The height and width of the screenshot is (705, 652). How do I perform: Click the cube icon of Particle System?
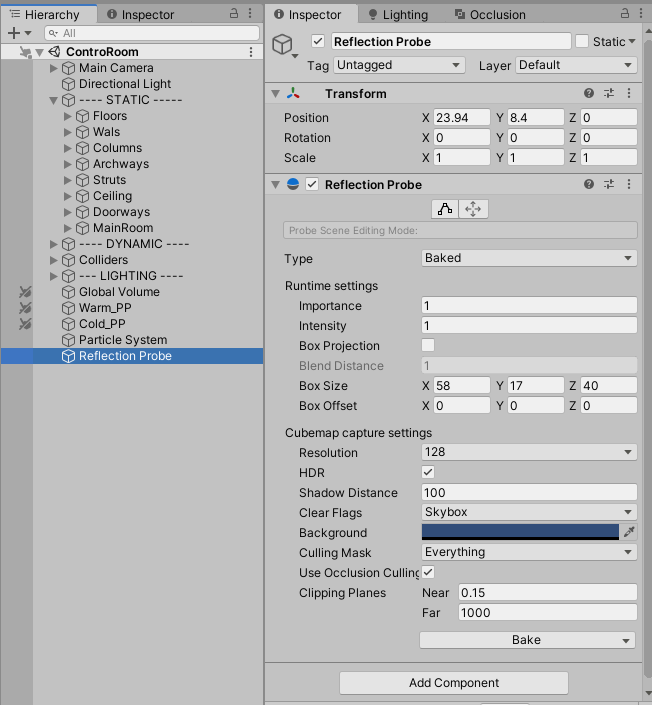tap(68, 340)
